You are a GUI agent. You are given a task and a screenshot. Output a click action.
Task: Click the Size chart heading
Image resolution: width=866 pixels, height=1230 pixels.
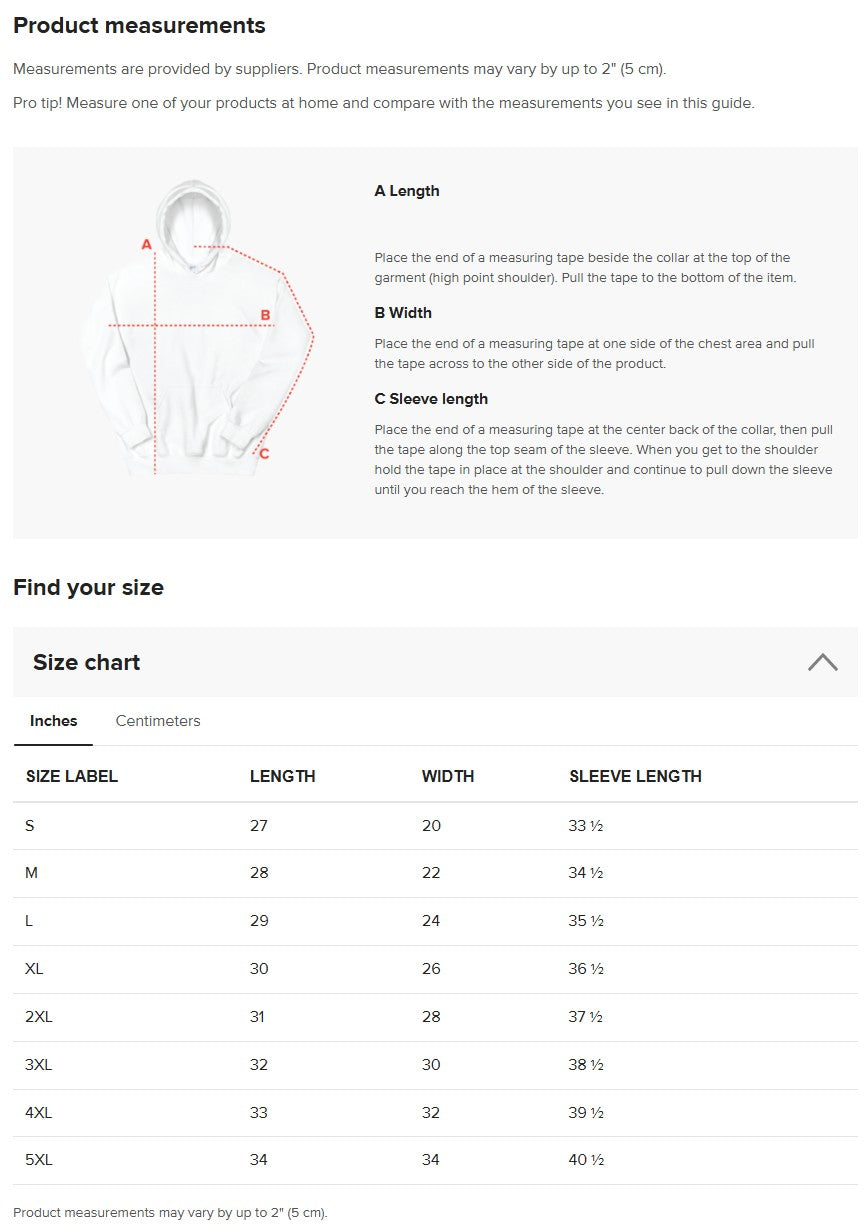(x=87, y=662)
